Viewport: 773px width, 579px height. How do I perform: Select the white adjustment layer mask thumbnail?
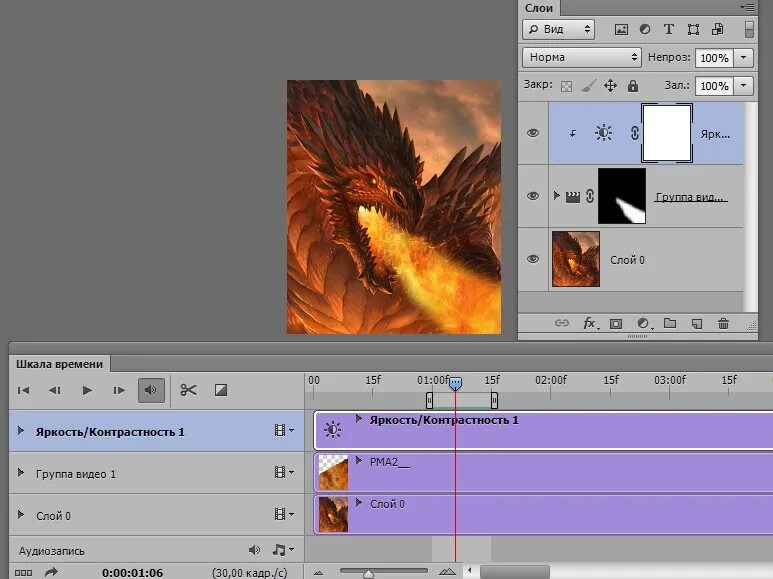coord(667,133)
